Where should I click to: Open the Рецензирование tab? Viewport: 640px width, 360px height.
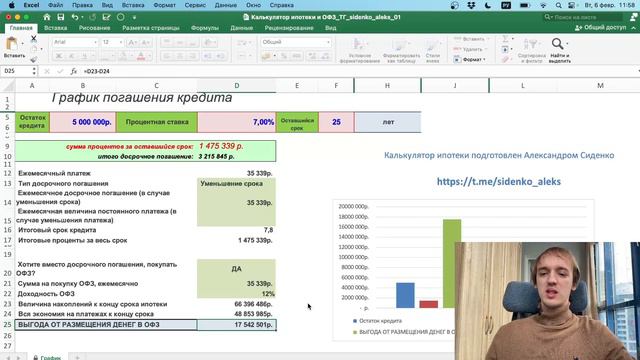[289, 28]
